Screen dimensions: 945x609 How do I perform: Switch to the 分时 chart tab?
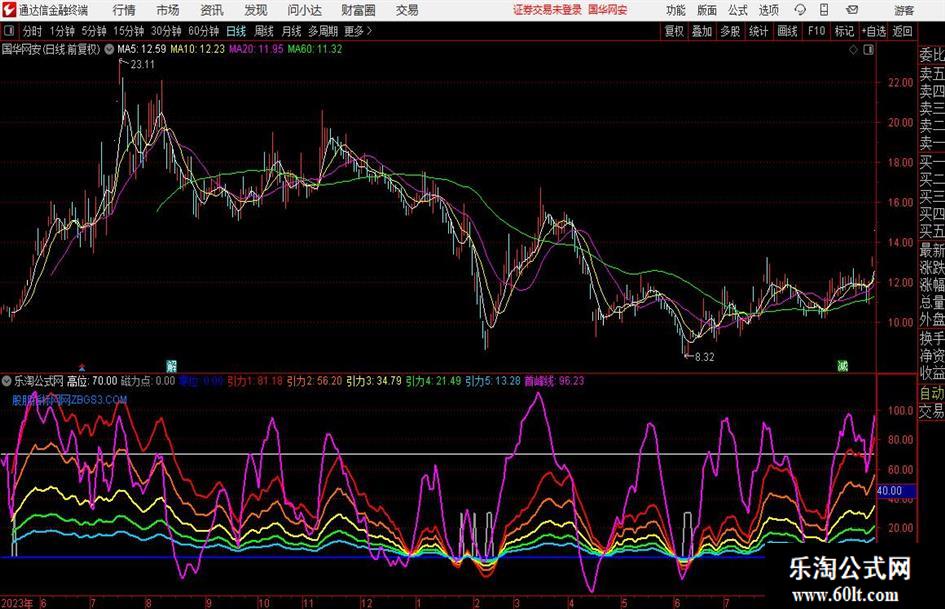[32, 31]
